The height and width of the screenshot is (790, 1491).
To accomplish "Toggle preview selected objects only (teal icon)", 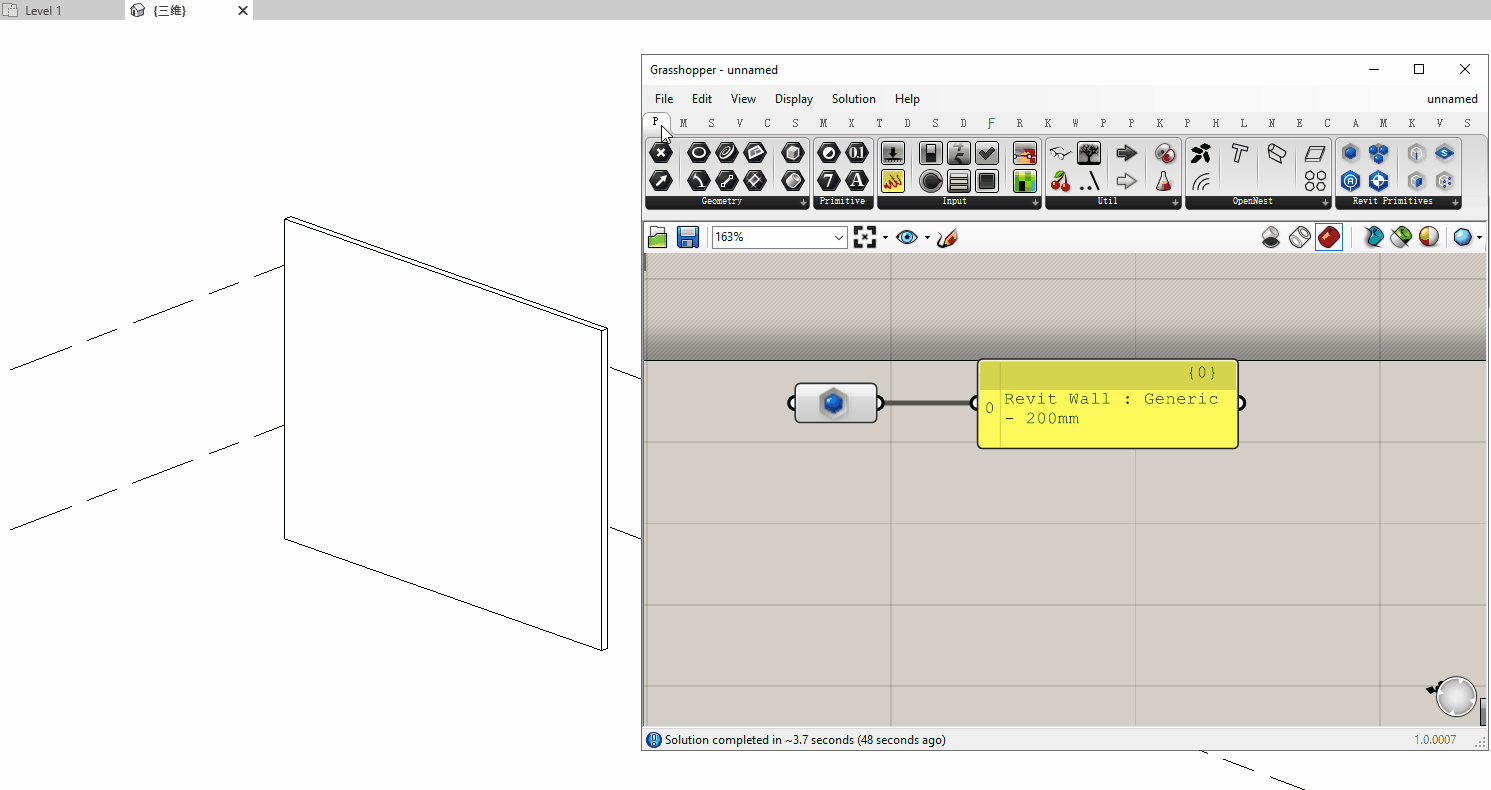I will pos(1372,237).
